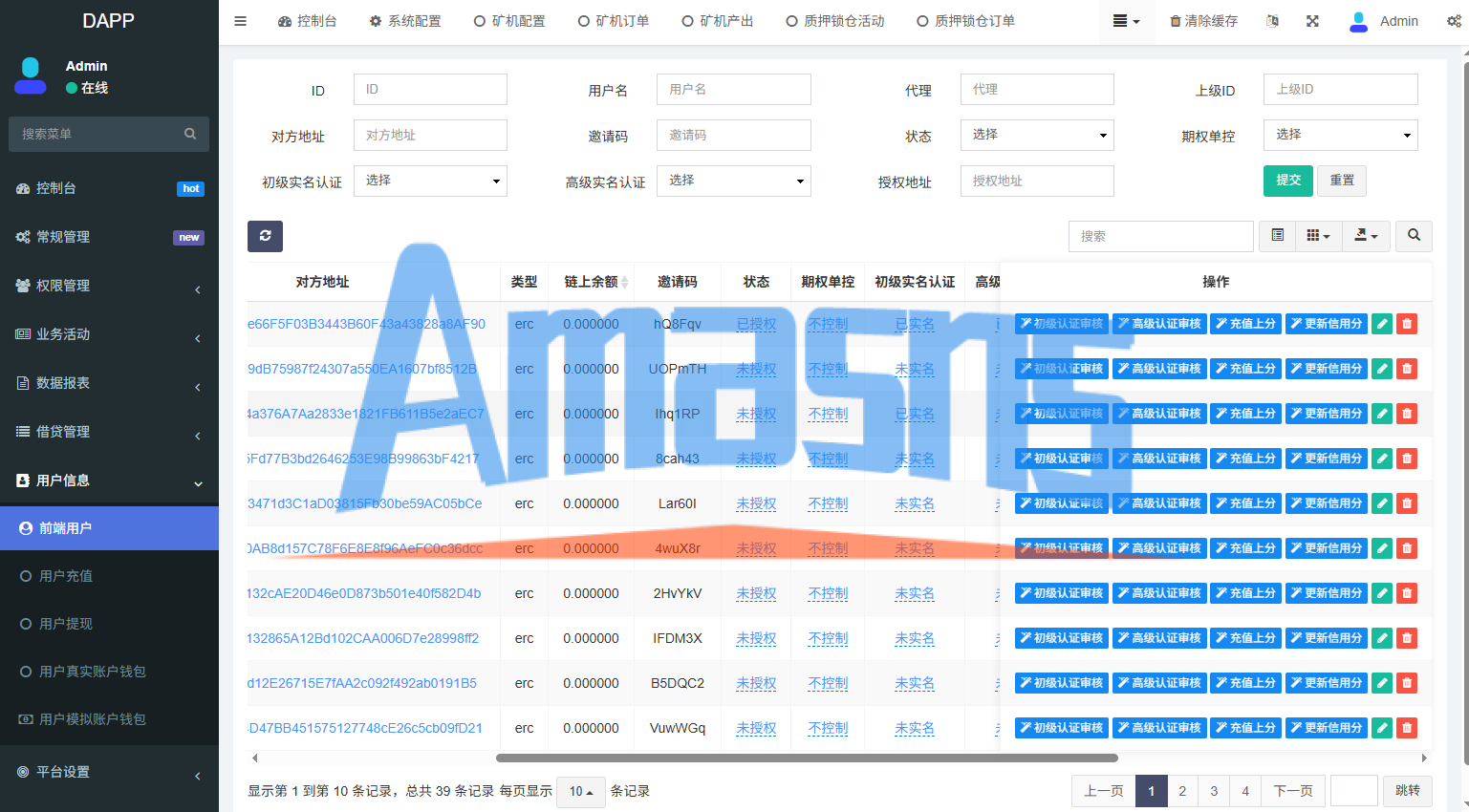The width and height of the screenshot is (1469, 812).
Task: Click the green 提交 button
Action: point(1288,181)
